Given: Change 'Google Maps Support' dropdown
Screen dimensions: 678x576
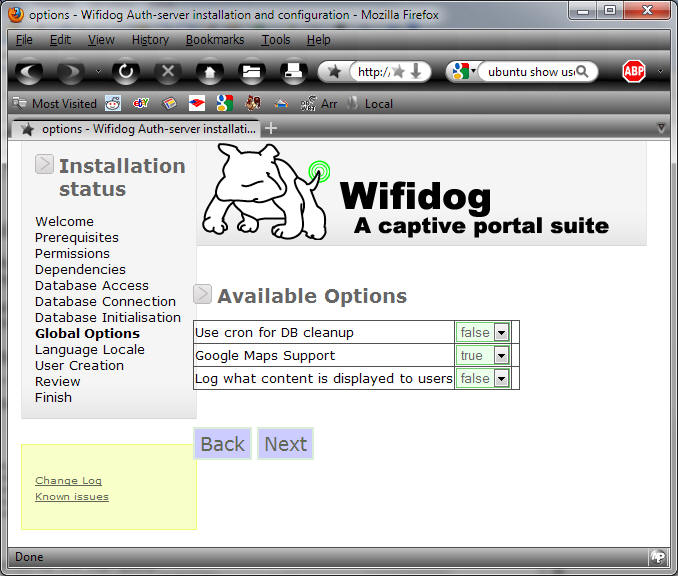Looking at the screenshot, I should click(x=482, y=355).
